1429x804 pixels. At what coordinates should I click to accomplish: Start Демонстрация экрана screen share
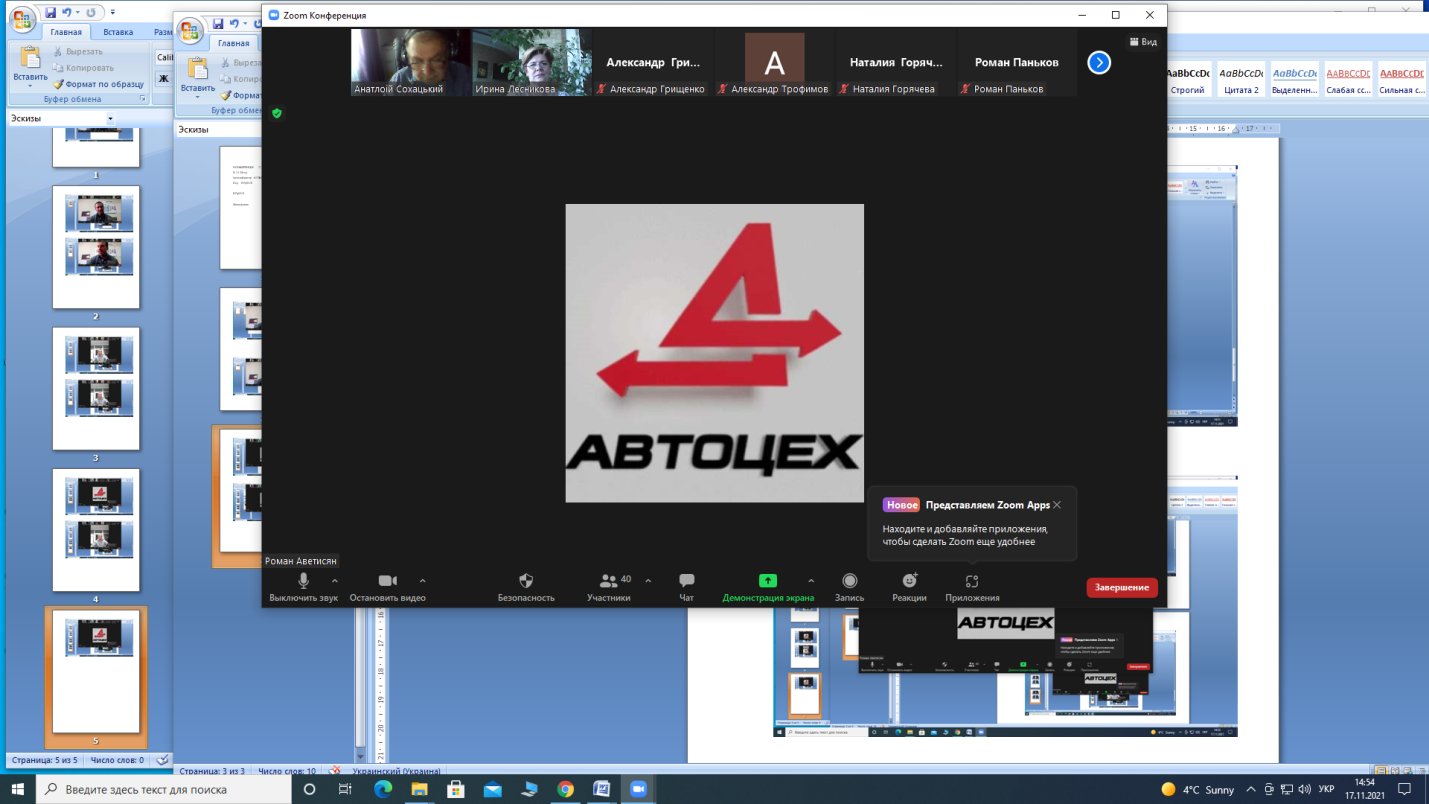point(768,587)
